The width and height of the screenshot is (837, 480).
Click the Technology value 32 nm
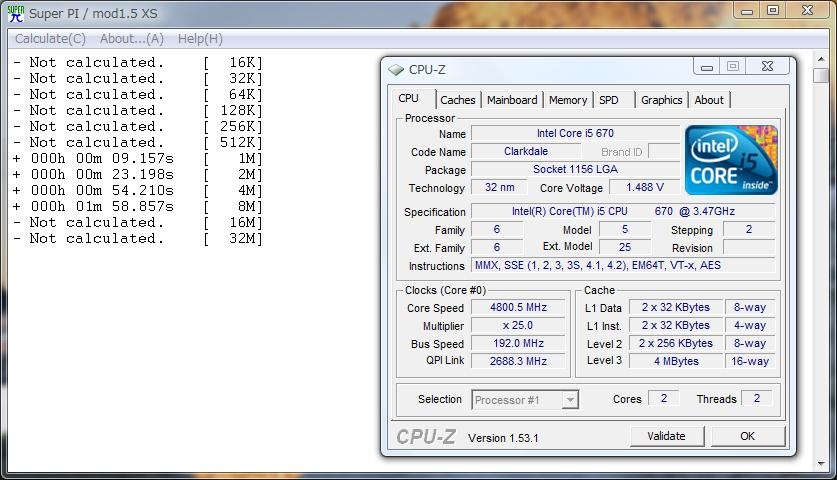point(500,187)
